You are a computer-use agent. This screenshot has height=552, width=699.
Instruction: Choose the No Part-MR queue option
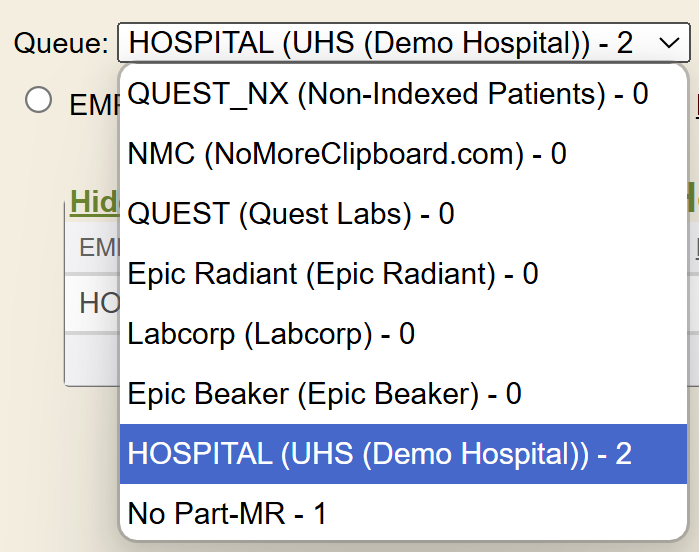point(227,514)
